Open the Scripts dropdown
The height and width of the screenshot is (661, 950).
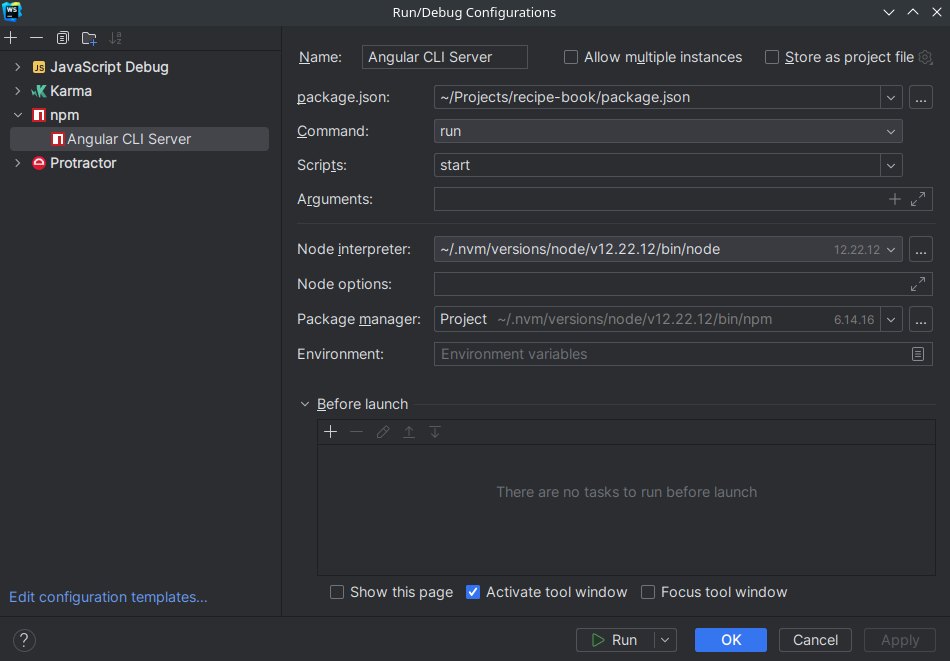pyautogui.click(x=890, y=165)
